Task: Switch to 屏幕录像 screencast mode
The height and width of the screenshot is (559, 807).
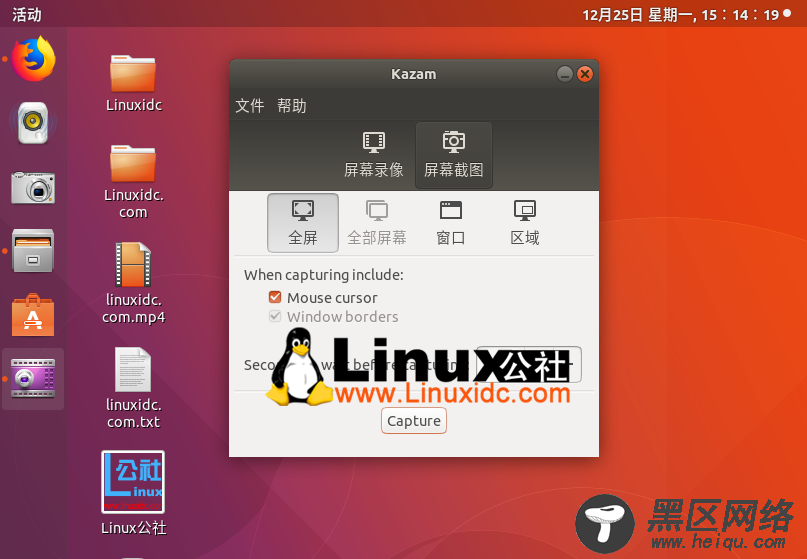Action: pyautogui.click(x=374, y=155)
